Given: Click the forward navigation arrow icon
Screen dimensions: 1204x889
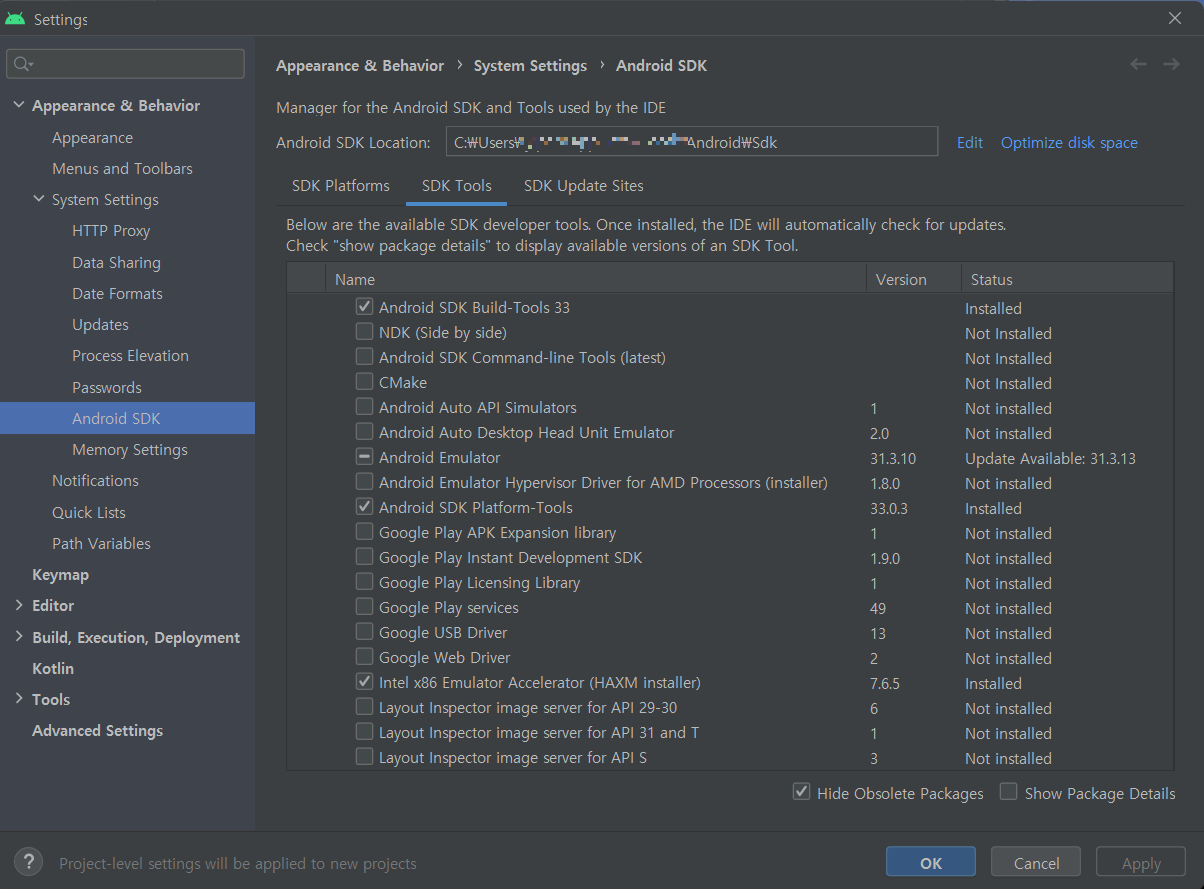Looking at the screenshot, I should (x=1171, y=64).
